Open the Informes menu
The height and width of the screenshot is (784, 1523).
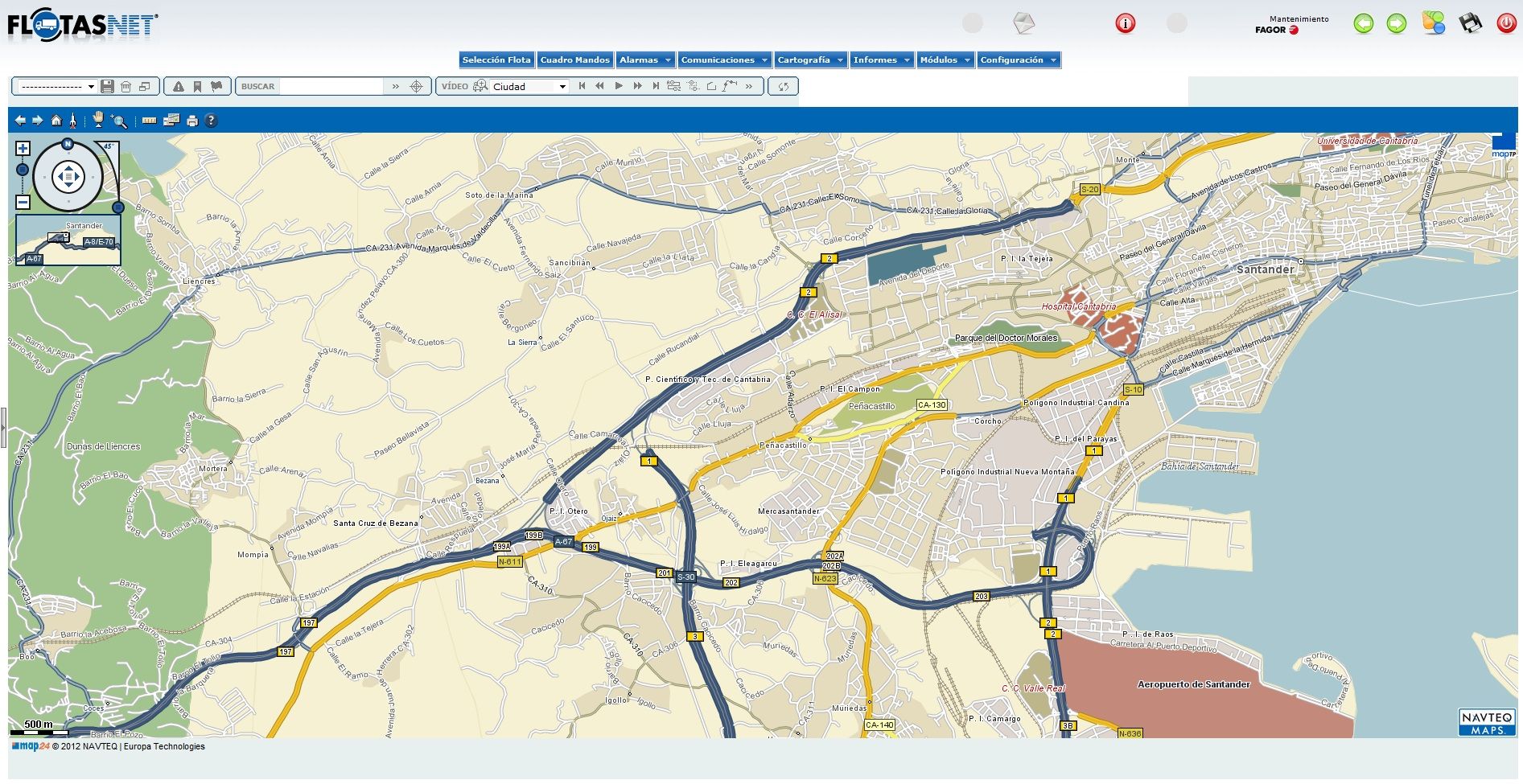pos(882,60)
